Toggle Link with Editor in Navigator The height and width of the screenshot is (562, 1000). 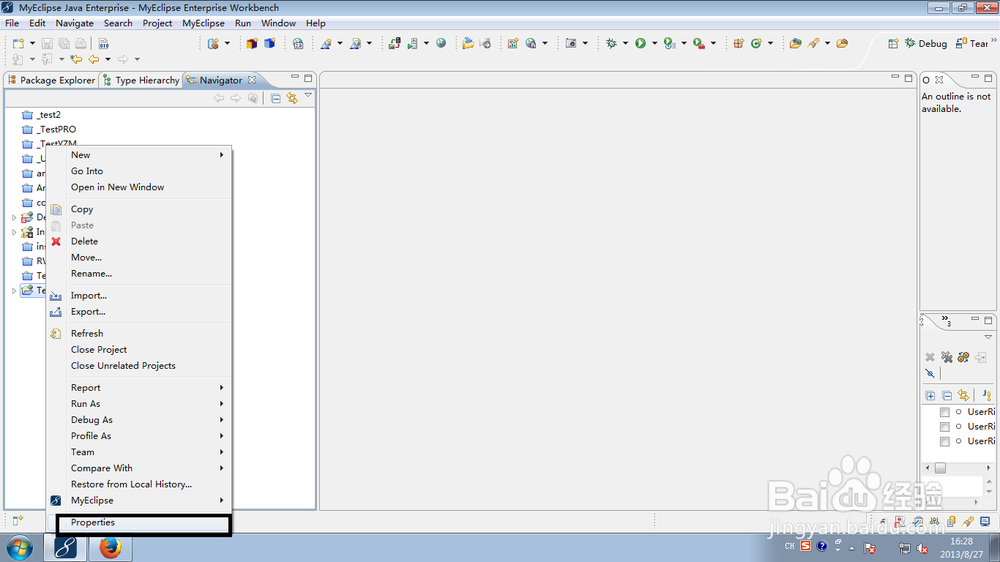[292, 98]
